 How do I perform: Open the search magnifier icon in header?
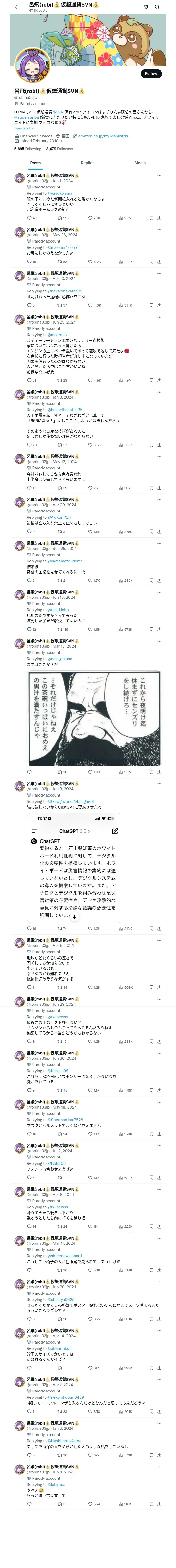tap(157, 7)
